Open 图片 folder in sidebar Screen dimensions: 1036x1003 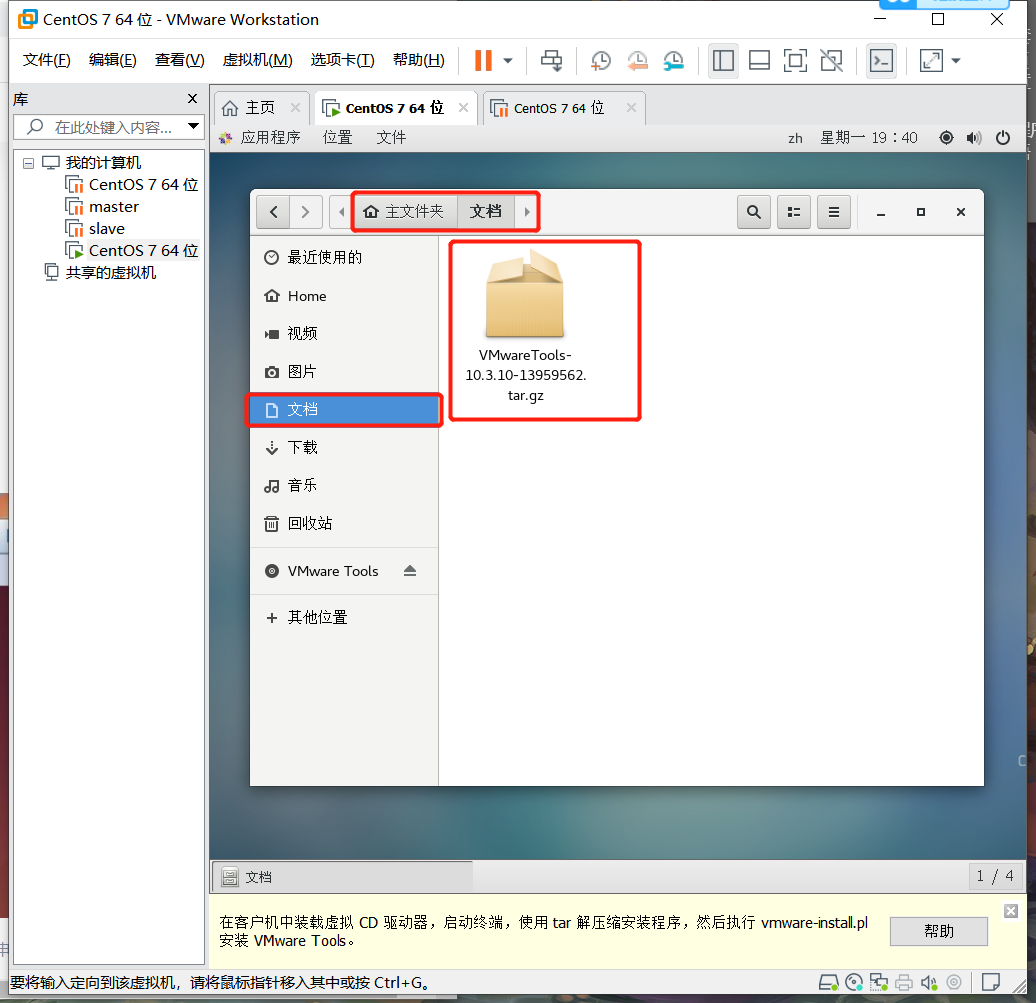344,371
